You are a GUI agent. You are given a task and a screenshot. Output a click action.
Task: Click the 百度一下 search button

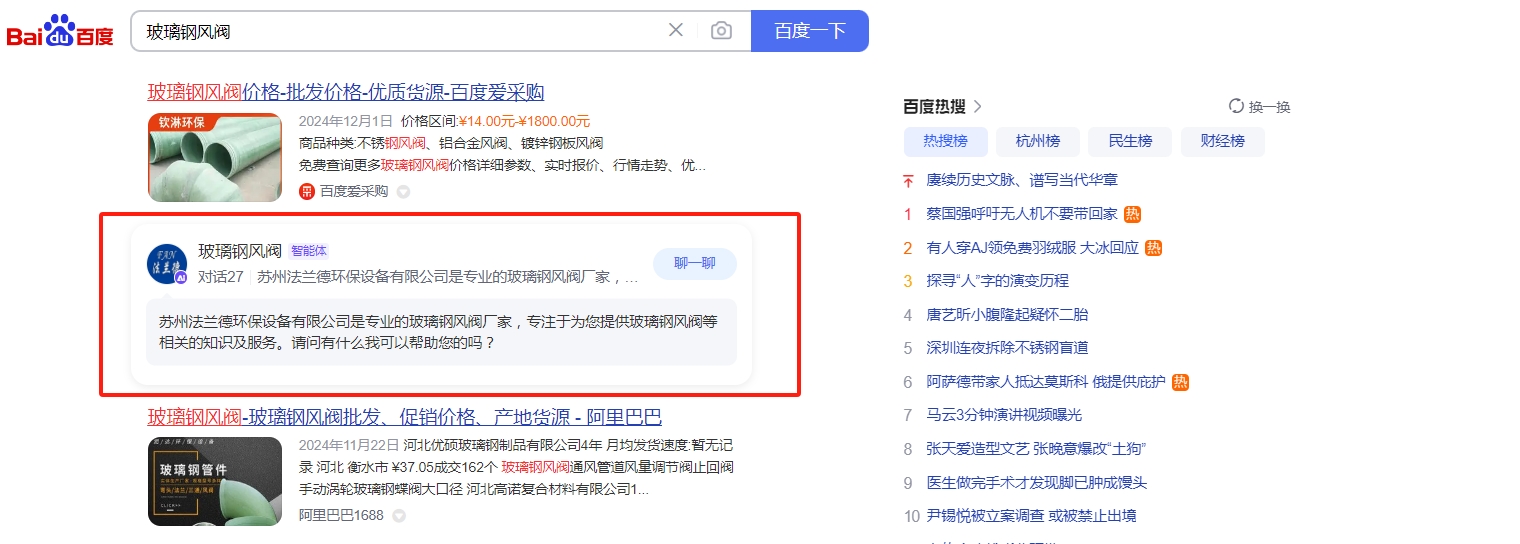click(x=810, y=31)
